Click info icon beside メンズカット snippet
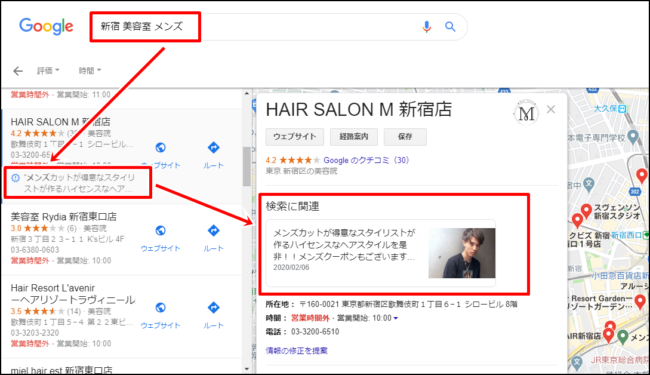Image resolution: width=650 pixels, height=375 pixels. click(x=15, y=178)
